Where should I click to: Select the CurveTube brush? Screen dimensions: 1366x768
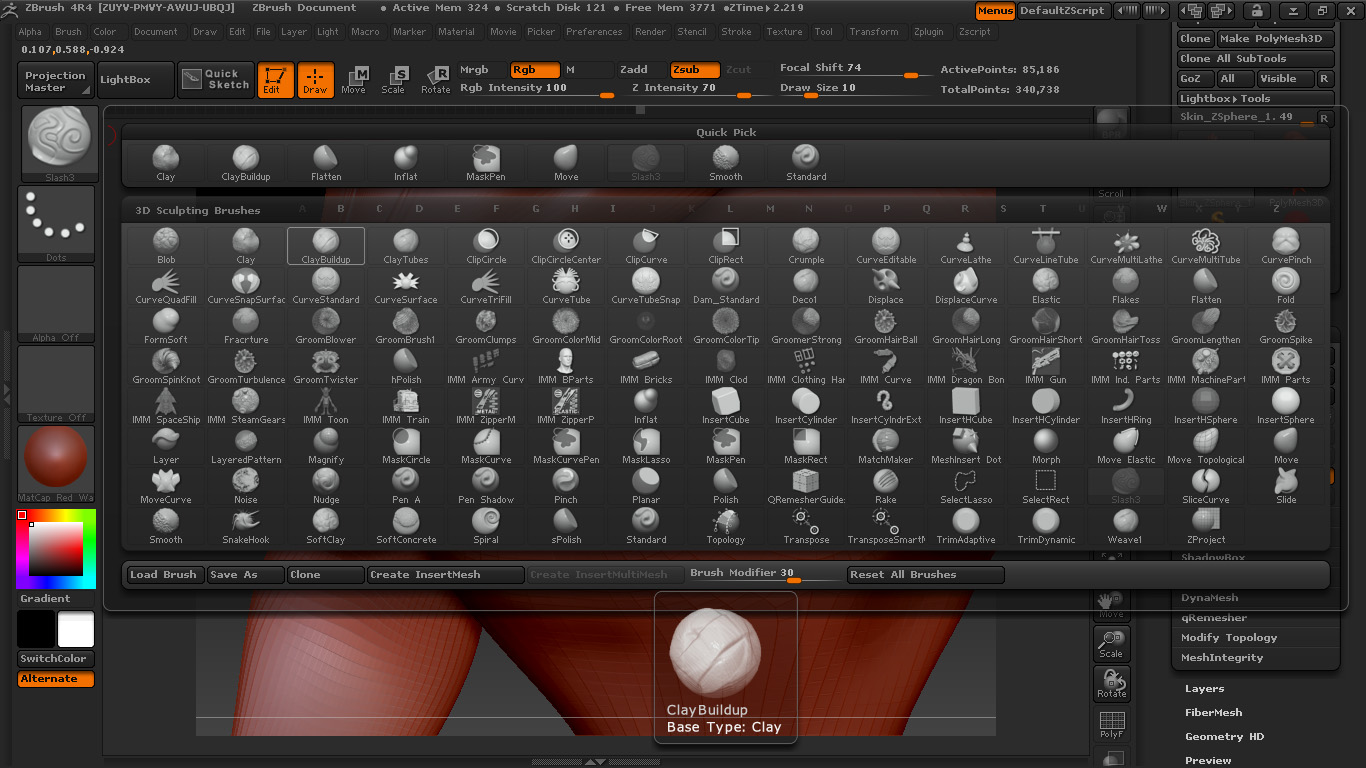(566, 286)
